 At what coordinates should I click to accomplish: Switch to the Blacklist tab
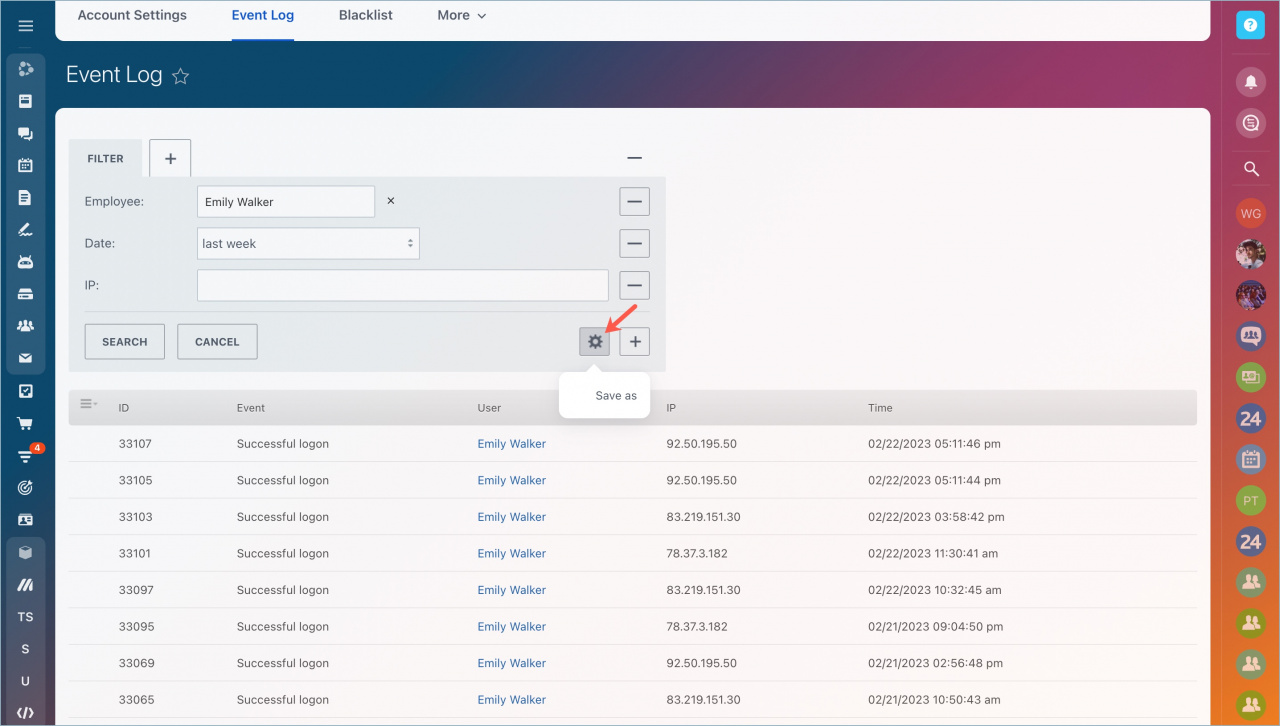pos(366,16)
